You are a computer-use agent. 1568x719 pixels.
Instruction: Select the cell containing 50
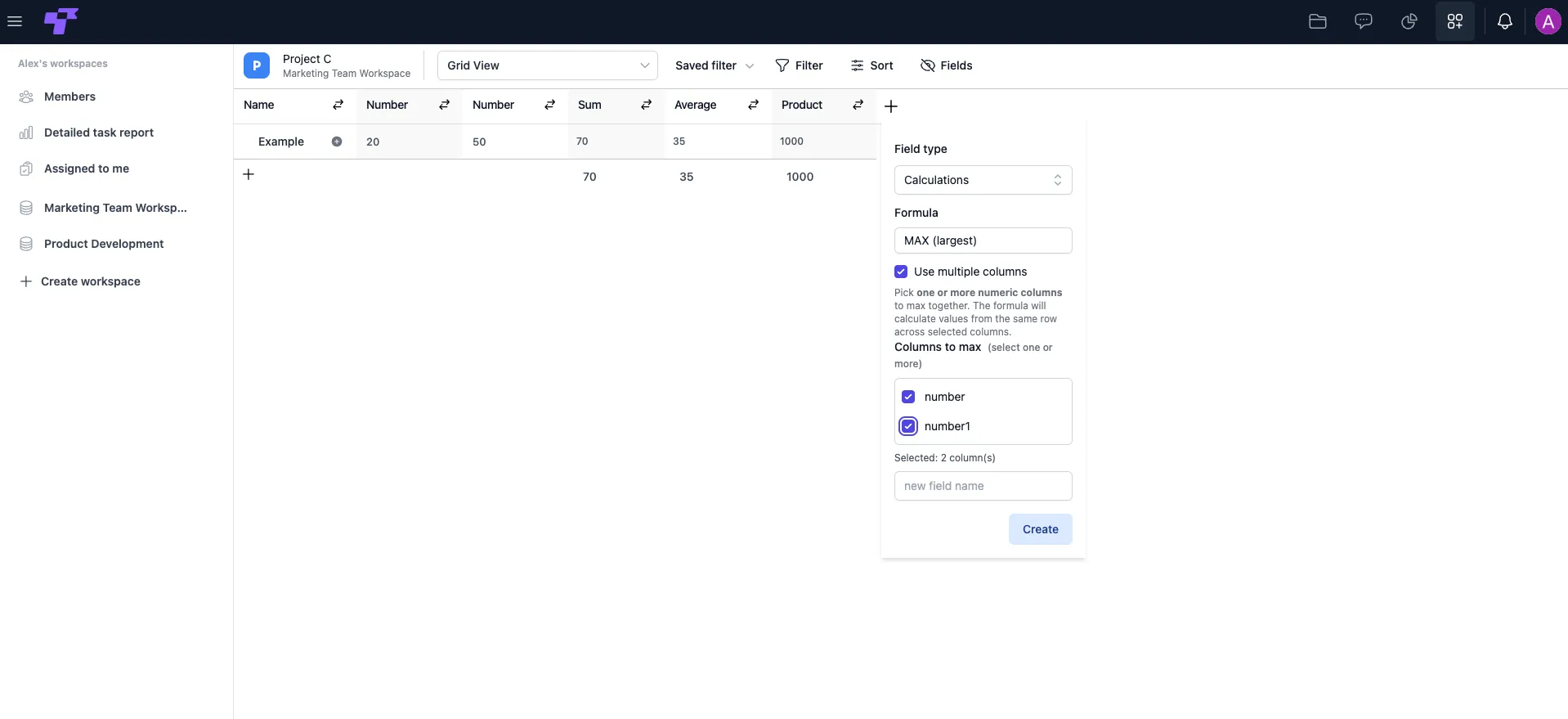click(x=515, y=142)
